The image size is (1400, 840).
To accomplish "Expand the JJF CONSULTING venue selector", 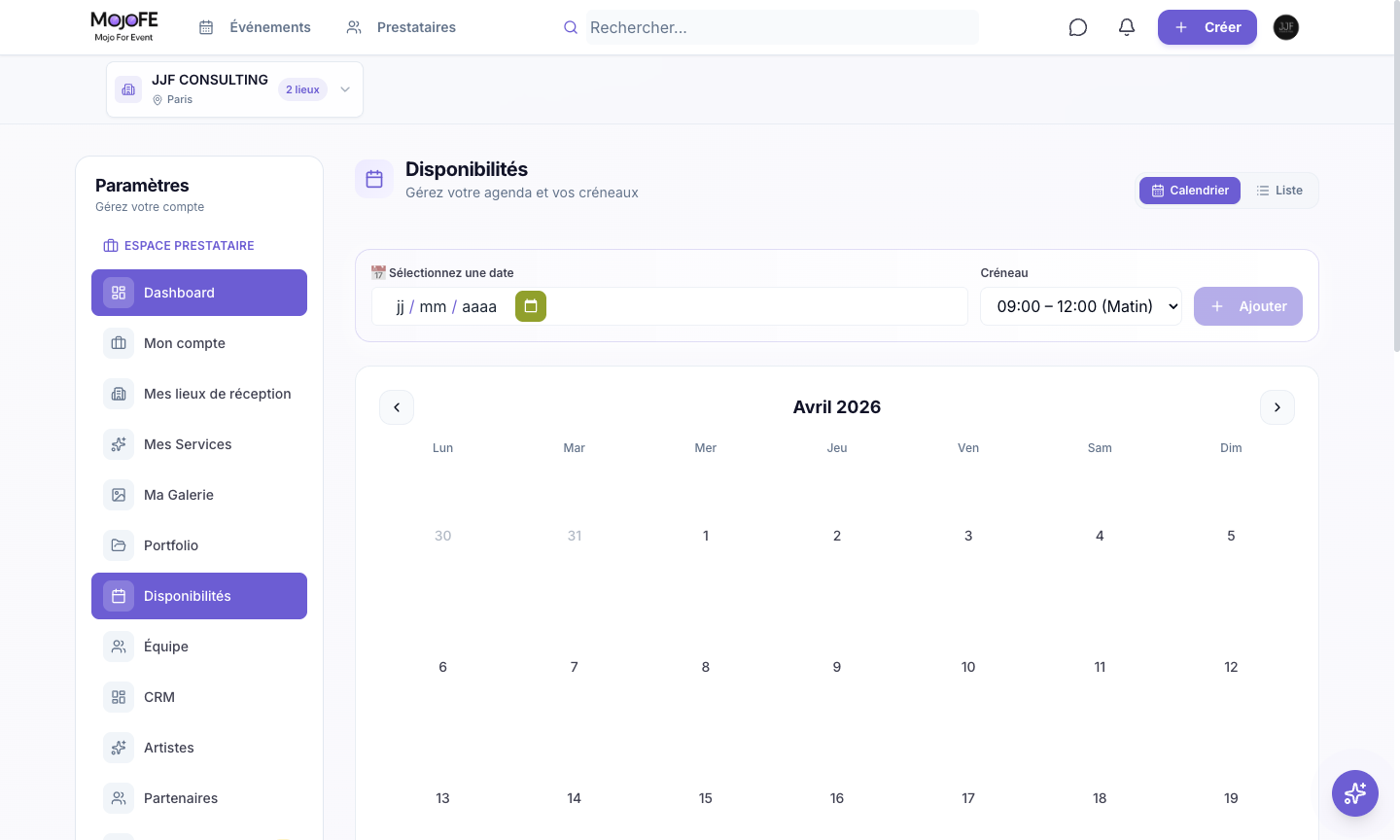I will 234,89.
